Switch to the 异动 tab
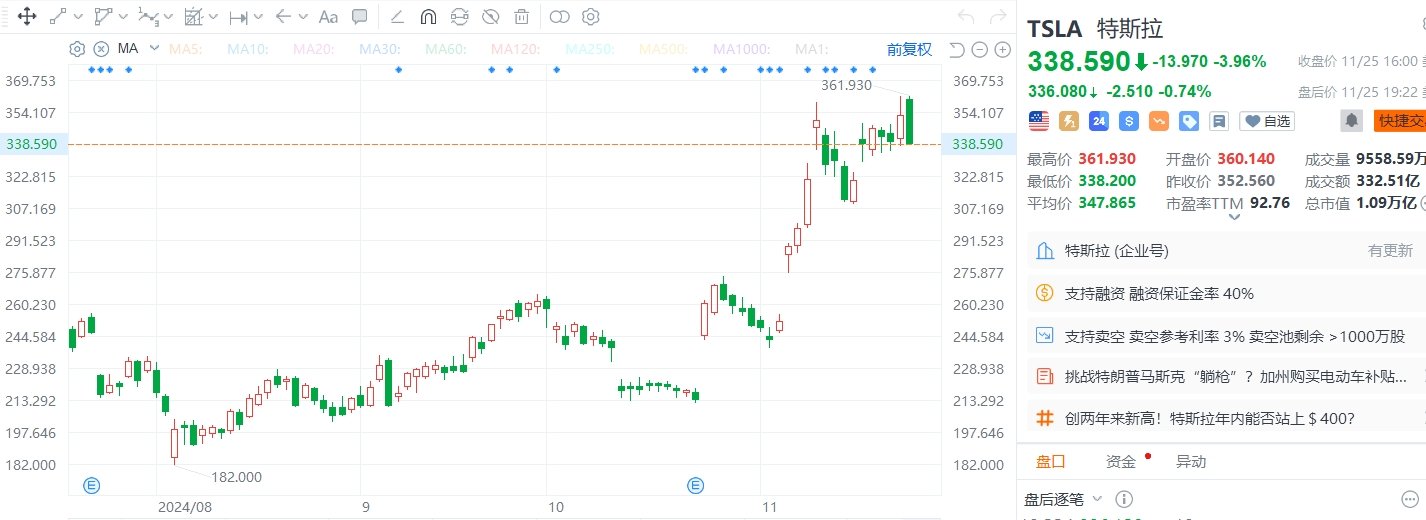1426x520 pixels. pos(1190,461)
